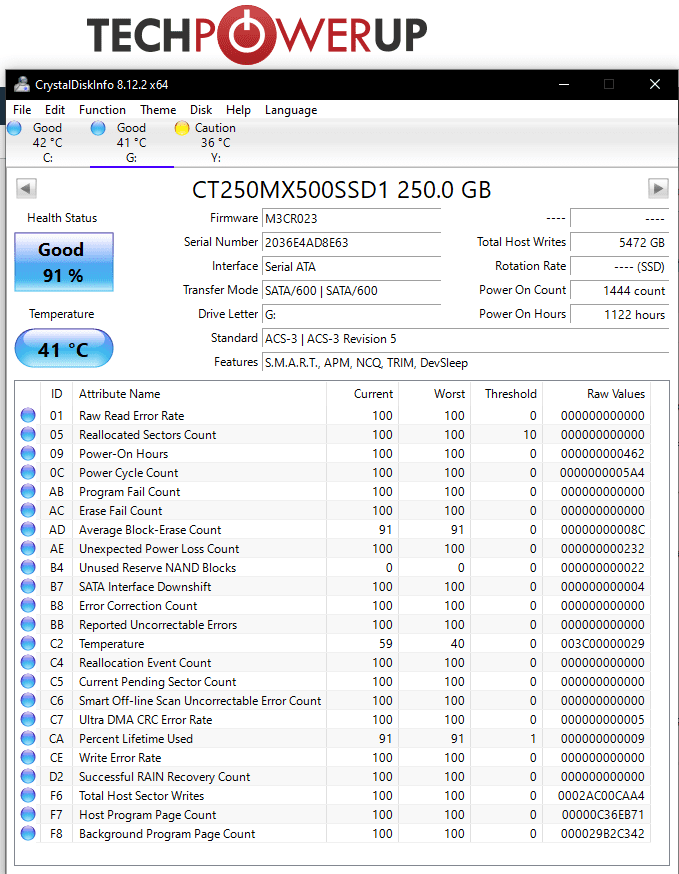Click status orb for C2 Temperature row
Screen dimensions: 679x874
(x=28, y=643)
